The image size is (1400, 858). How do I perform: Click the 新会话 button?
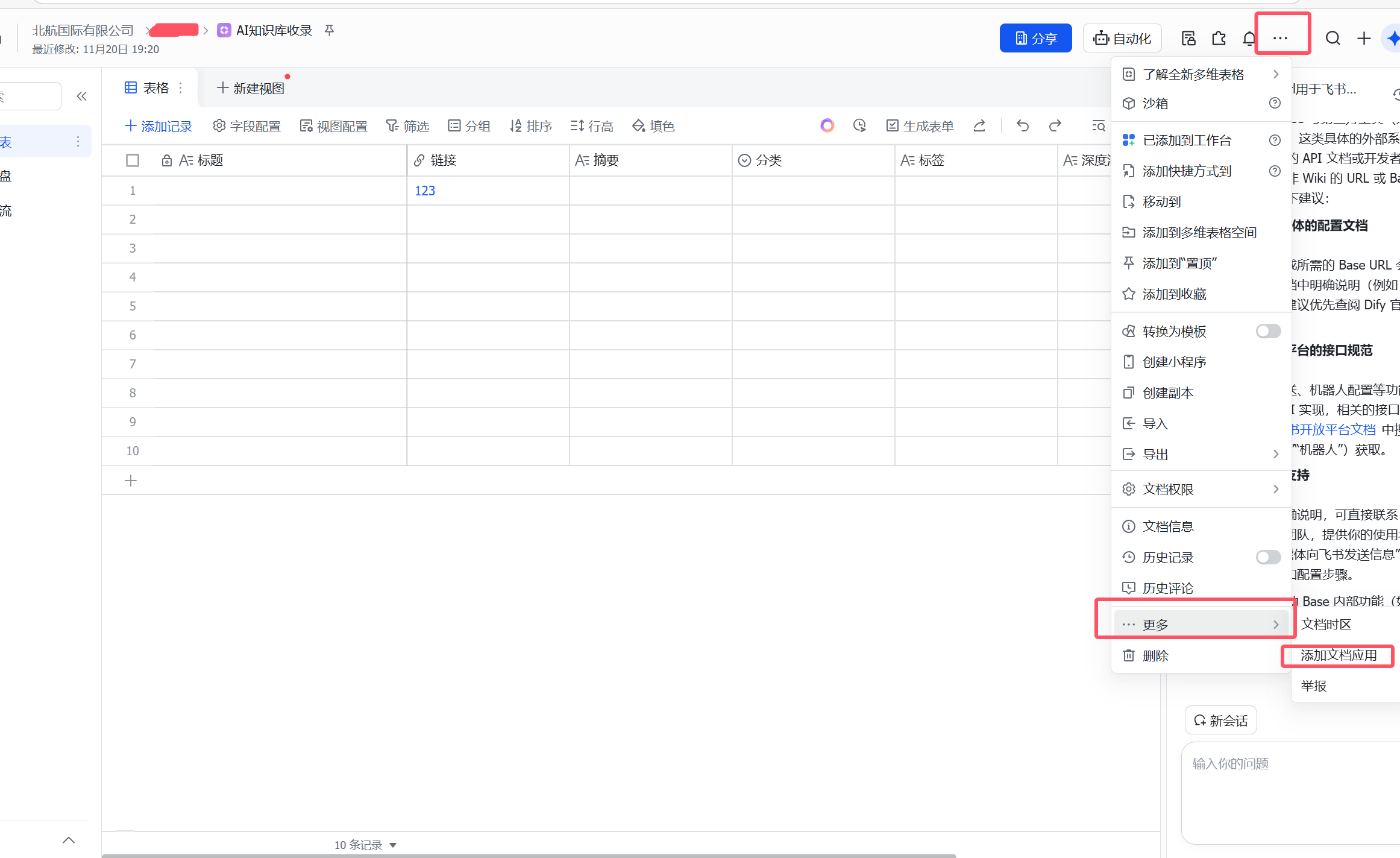tap(1220, 721)
